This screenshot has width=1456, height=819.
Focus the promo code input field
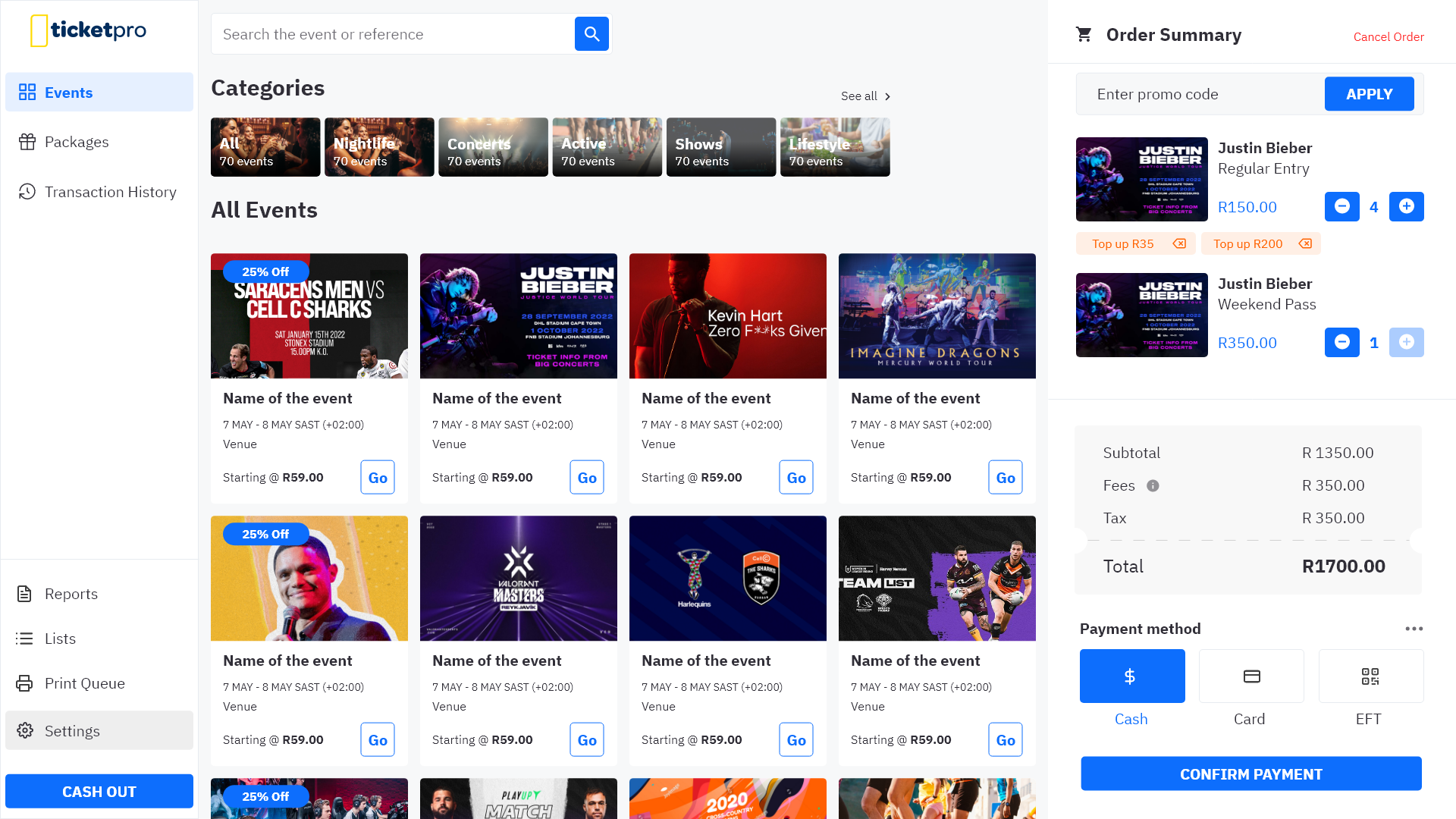point(1200,94)
